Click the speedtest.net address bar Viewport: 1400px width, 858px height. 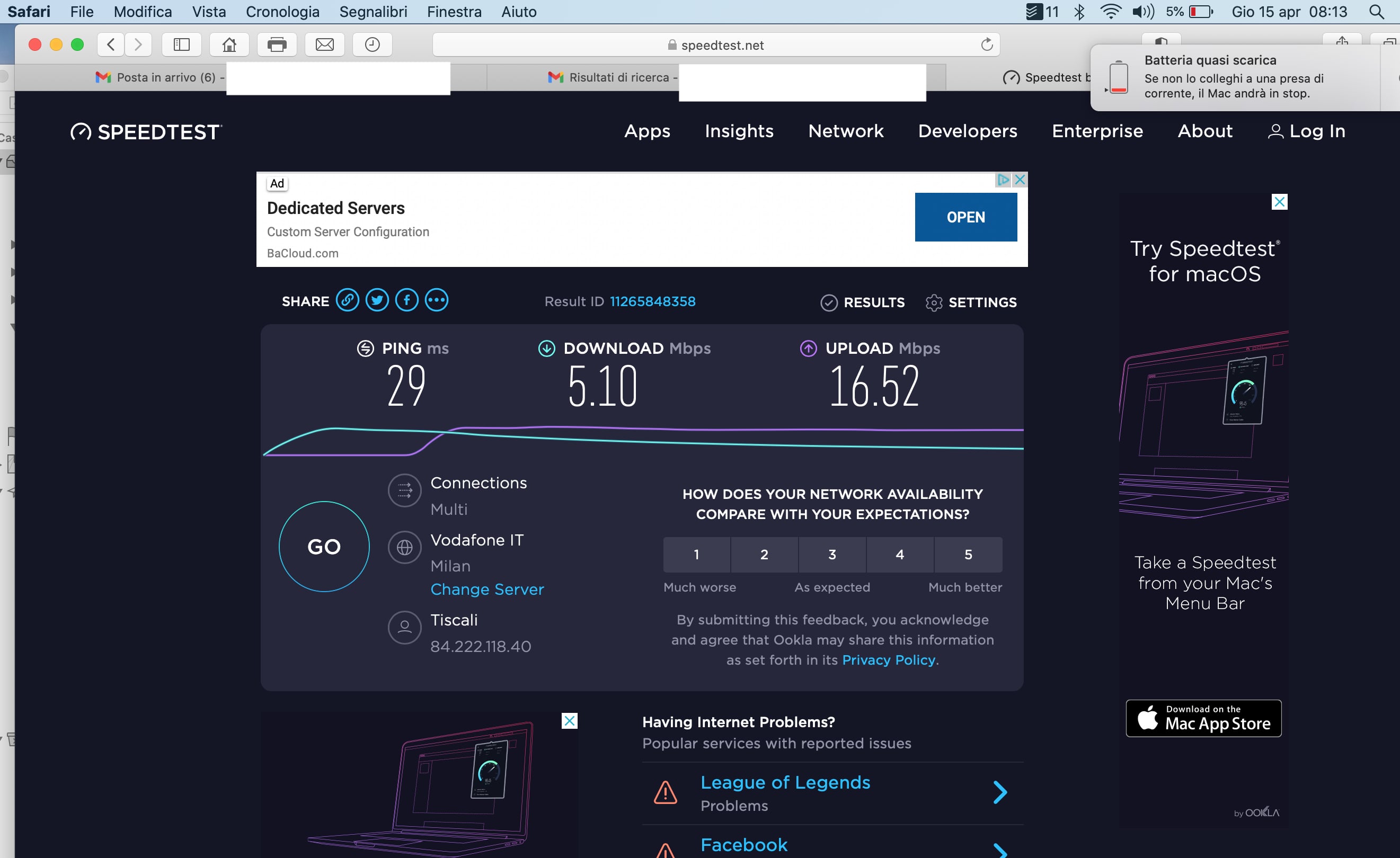716,45
